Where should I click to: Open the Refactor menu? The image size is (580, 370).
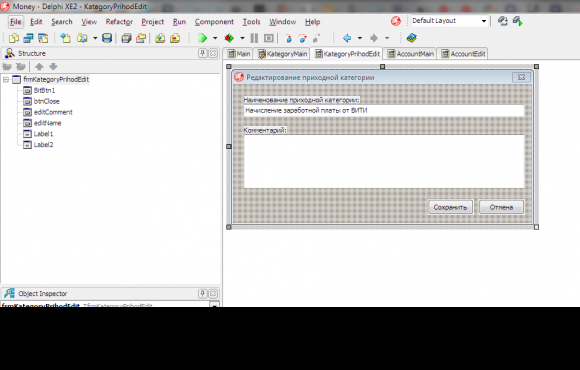(x=119, y=22)
